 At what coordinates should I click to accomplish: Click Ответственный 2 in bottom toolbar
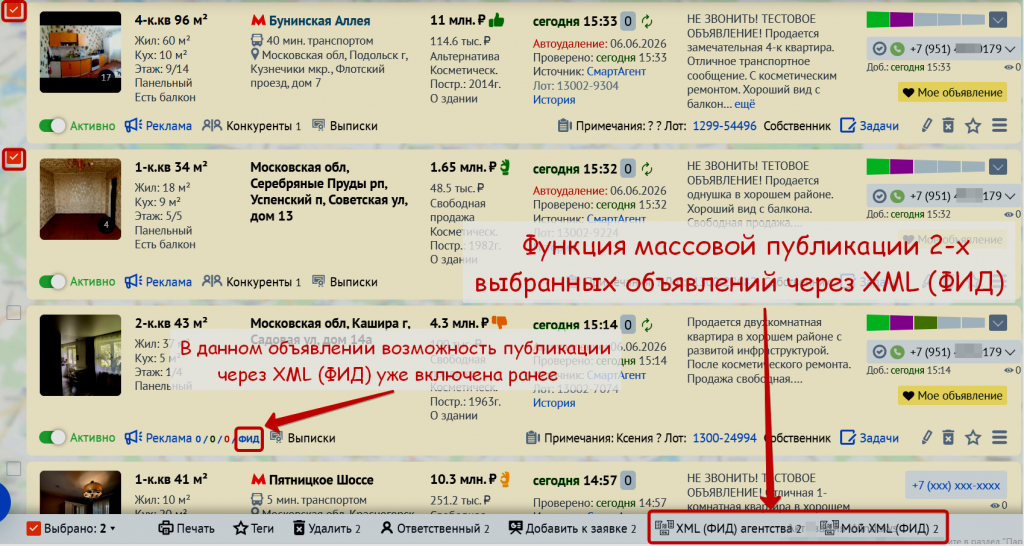click(435, 528)
